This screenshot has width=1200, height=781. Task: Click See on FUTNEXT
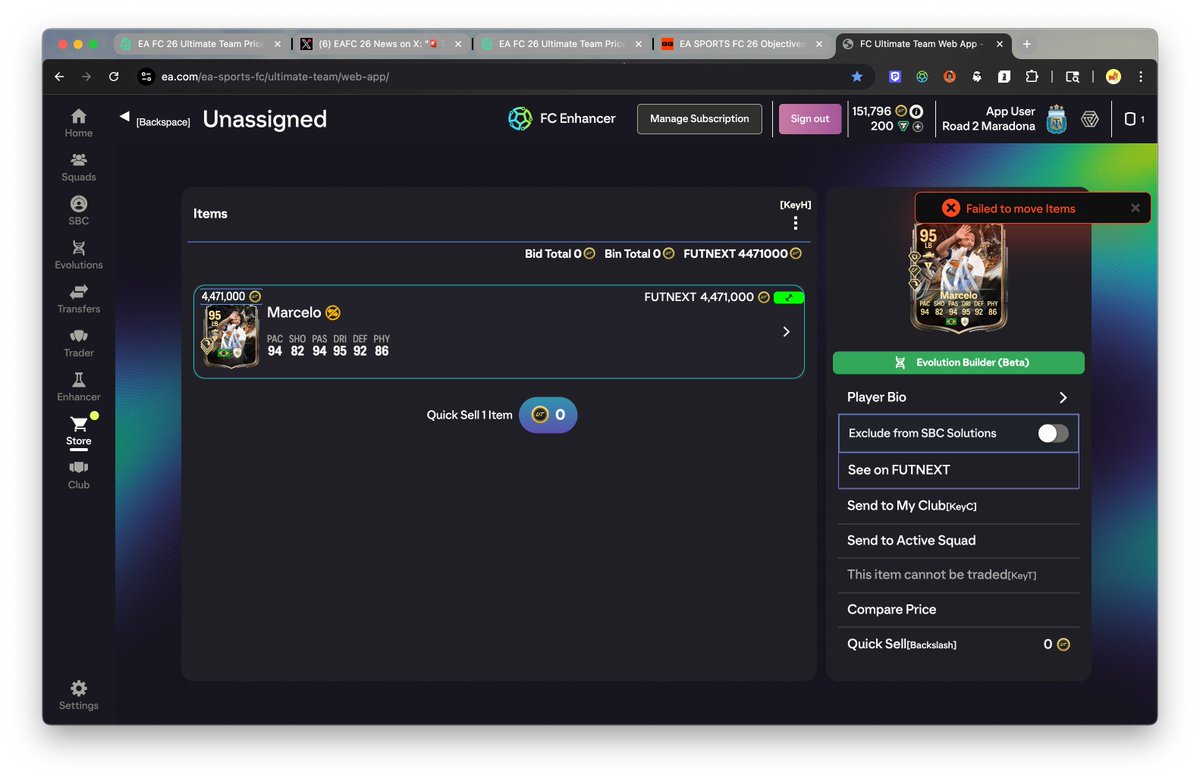(958, 470)
